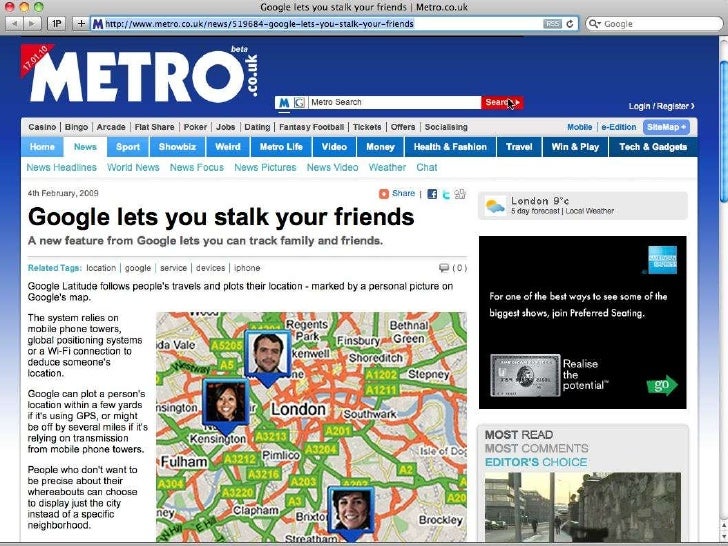Click the location related tag
This screenshot has width=728, height=546.
[101, 268]
